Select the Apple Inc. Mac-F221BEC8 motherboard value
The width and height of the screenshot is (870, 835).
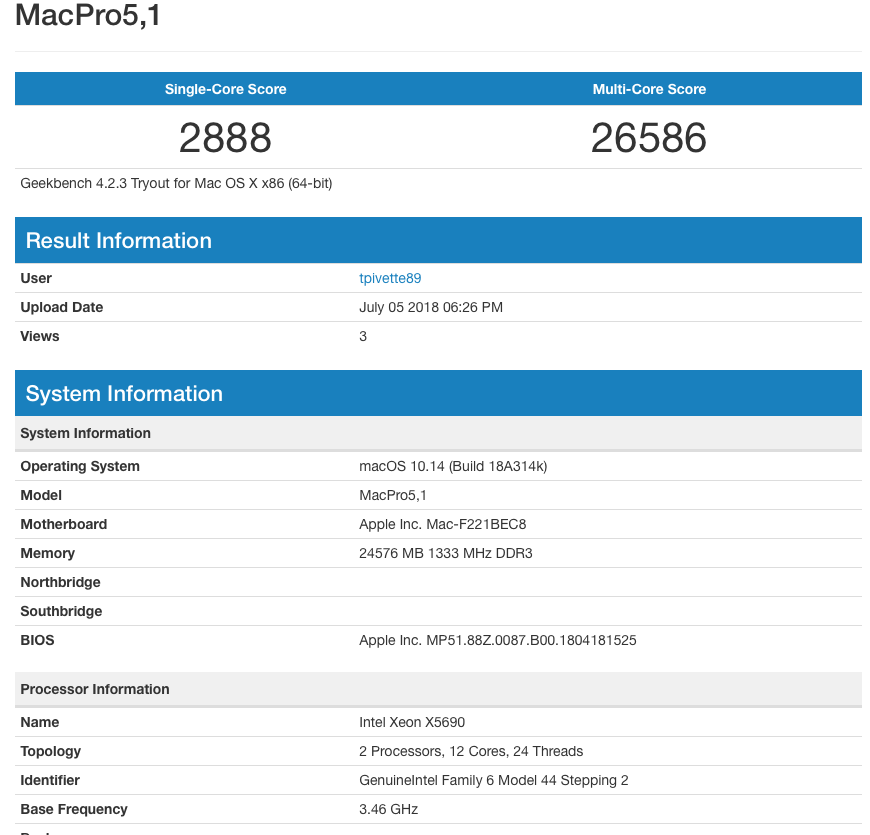click(x=442, y=524)
